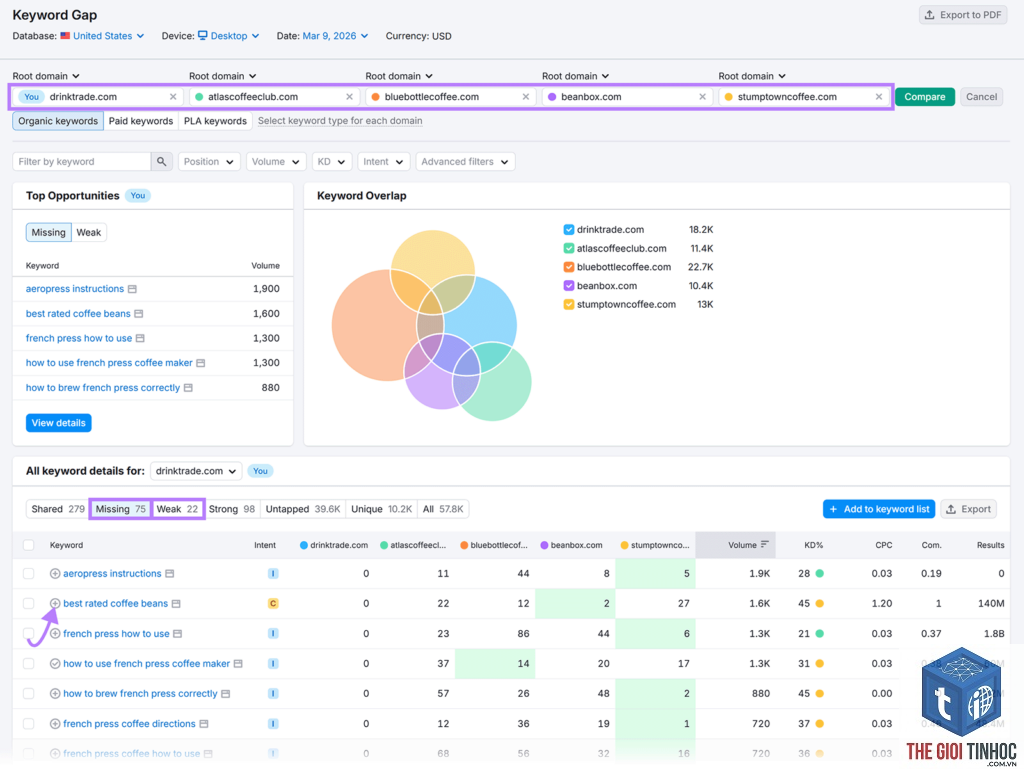Open the KD filter dropdown
1024x769 pixels.
tap(332, 161)
